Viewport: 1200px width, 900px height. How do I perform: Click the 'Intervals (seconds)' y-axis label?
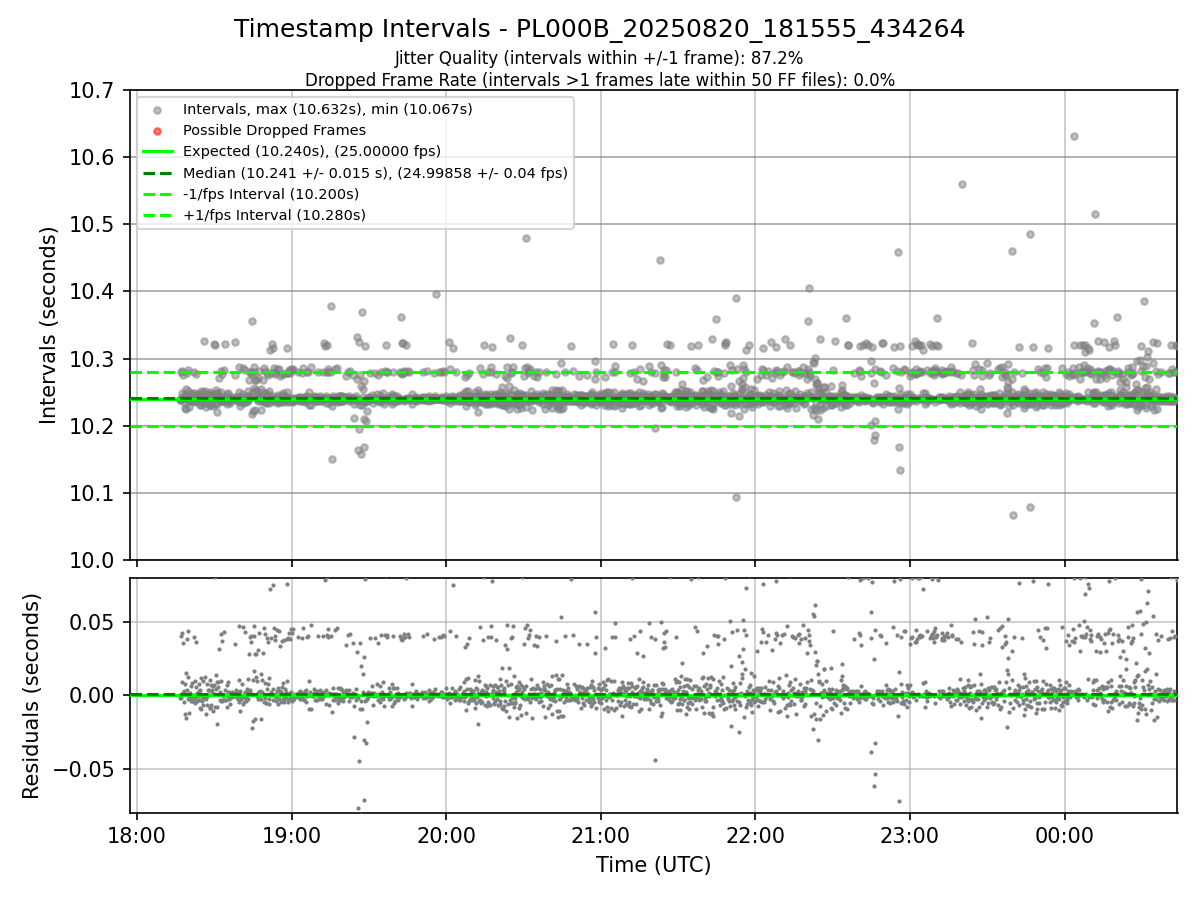tap(49, 325)
